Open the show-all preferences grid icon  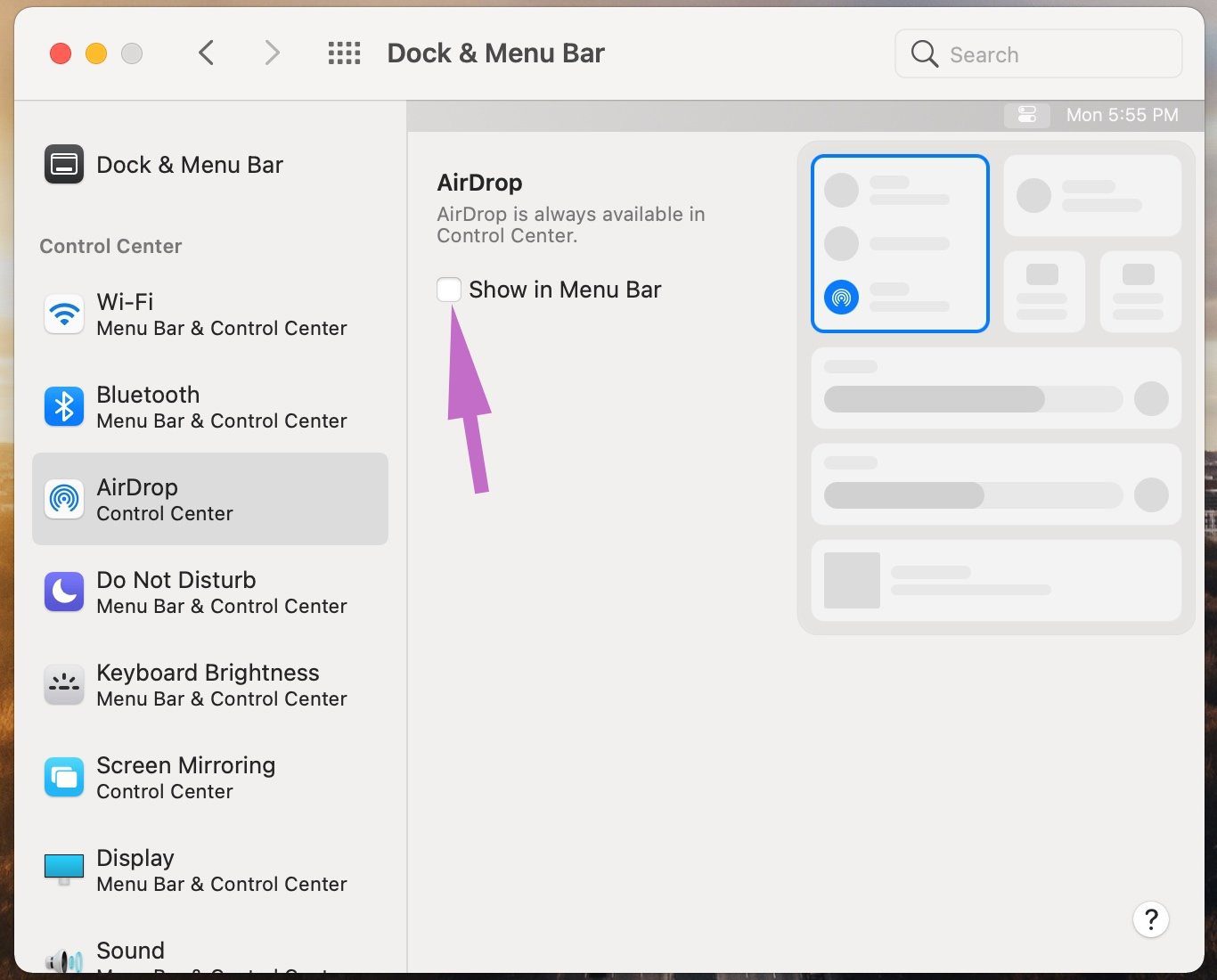[344, 53]
